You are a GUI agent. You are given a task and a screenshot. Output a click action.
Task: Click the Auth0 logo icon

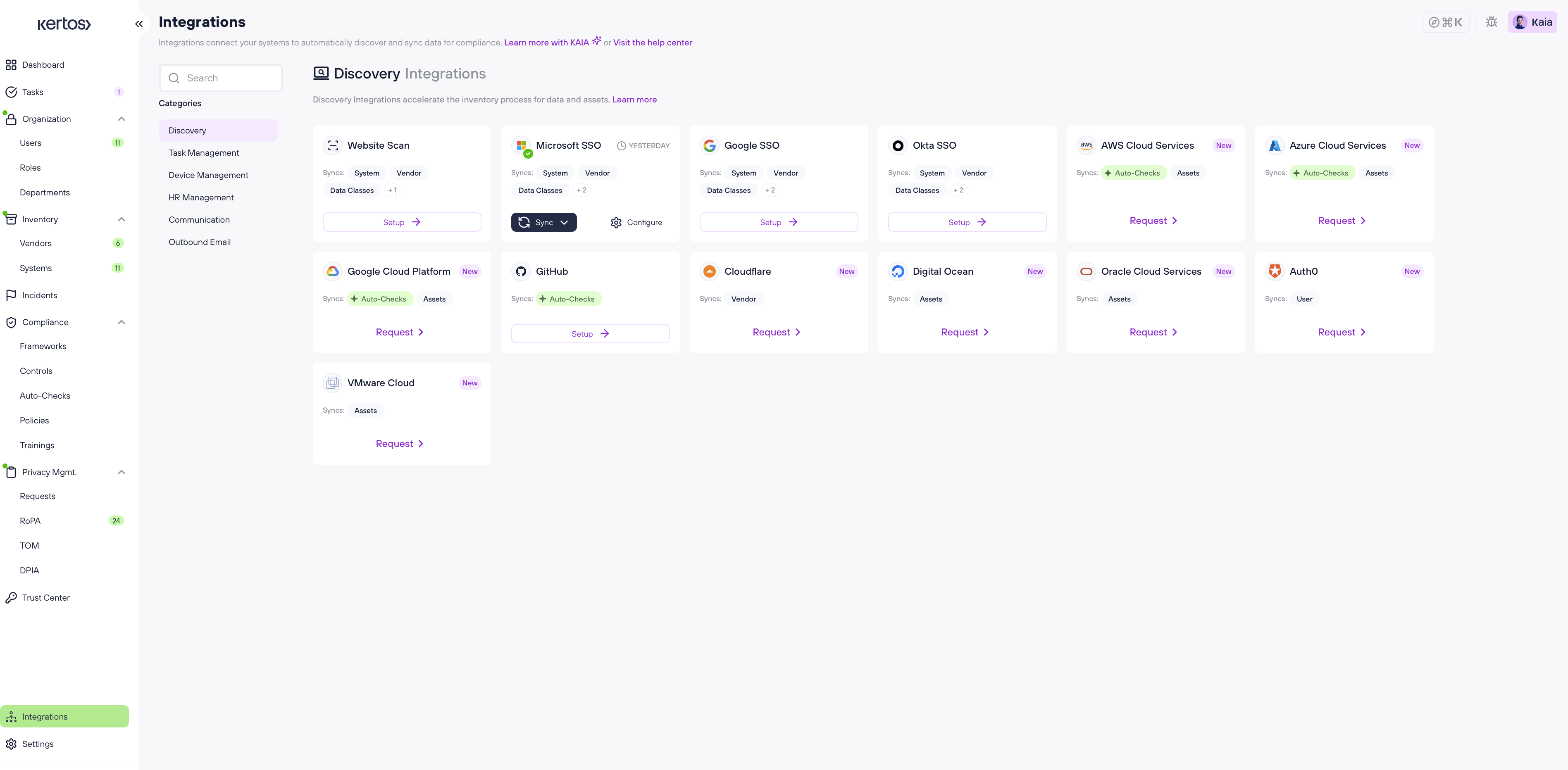[1275, 271]
